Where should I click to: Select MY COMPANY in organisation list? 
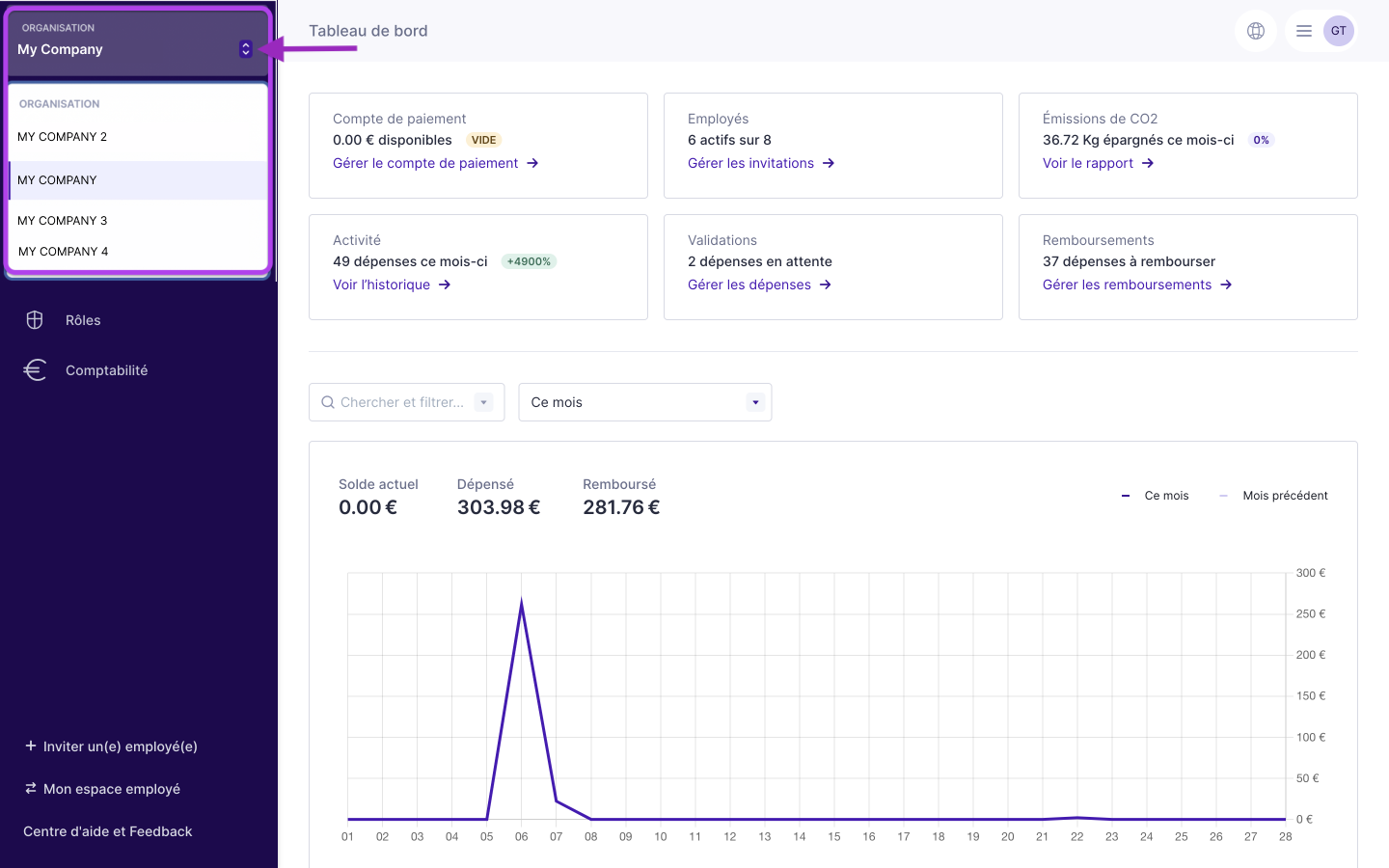tap(138, 180)
